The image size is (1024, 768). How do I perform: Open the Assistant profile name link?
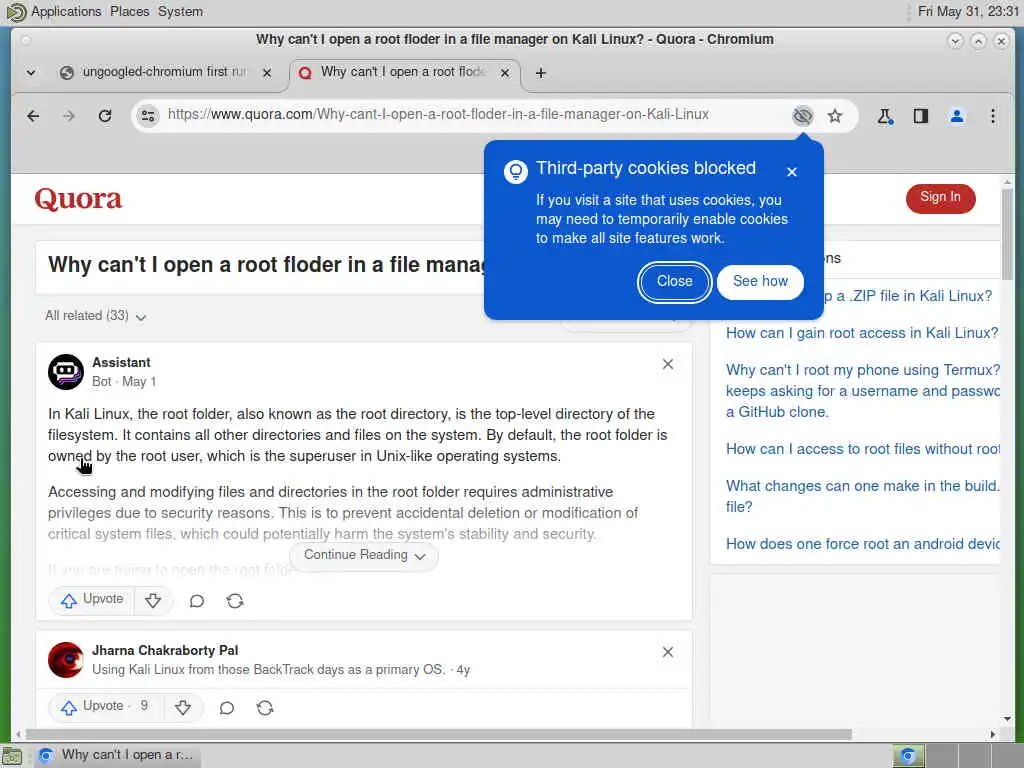click(x=121, y=362)
